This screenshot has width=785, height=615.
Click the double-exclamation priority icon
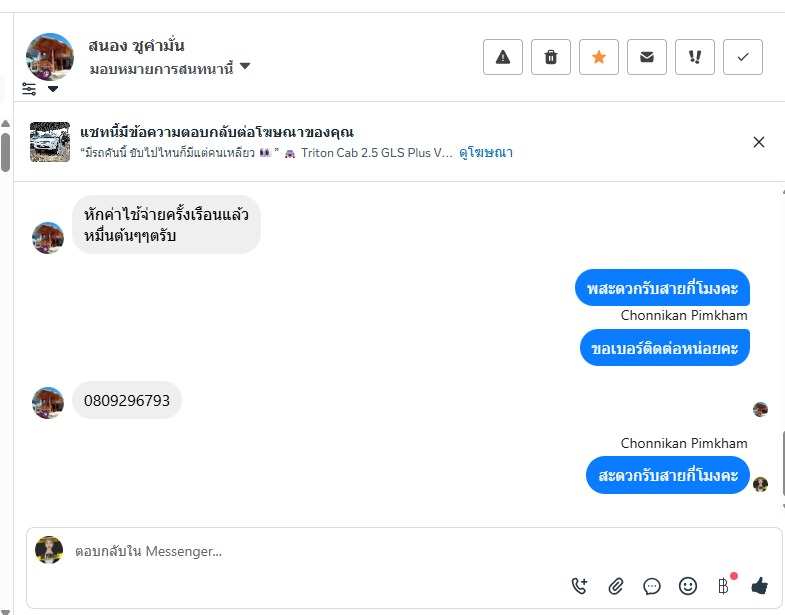(x=695, y=57)
